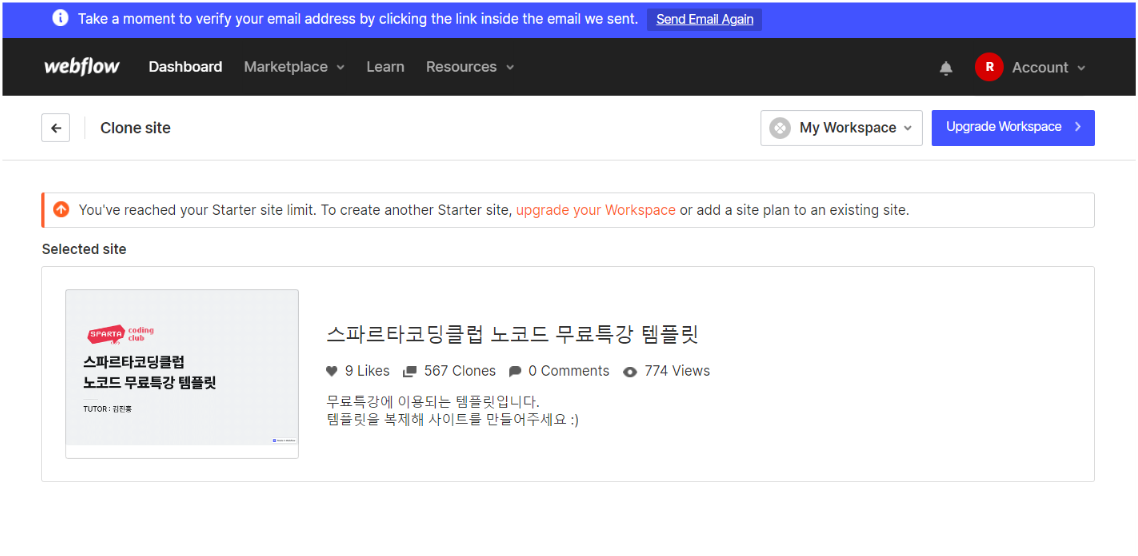Viewport: 1138px width, 556px height.
Task: Open the Learn page
Action: click(x=385, y=67)
